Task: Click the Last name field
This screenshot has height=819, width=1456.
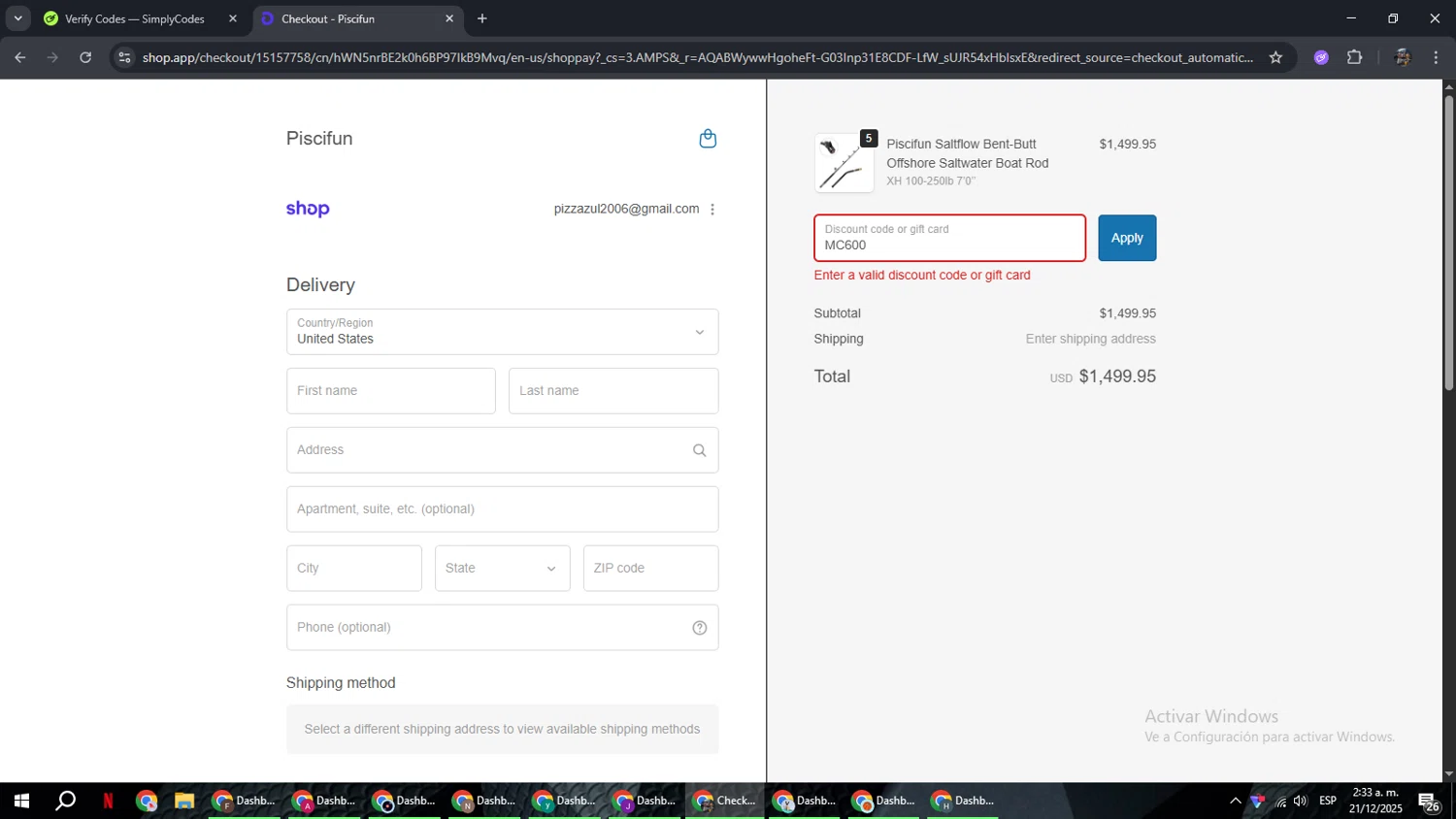Action: (613, 391)
